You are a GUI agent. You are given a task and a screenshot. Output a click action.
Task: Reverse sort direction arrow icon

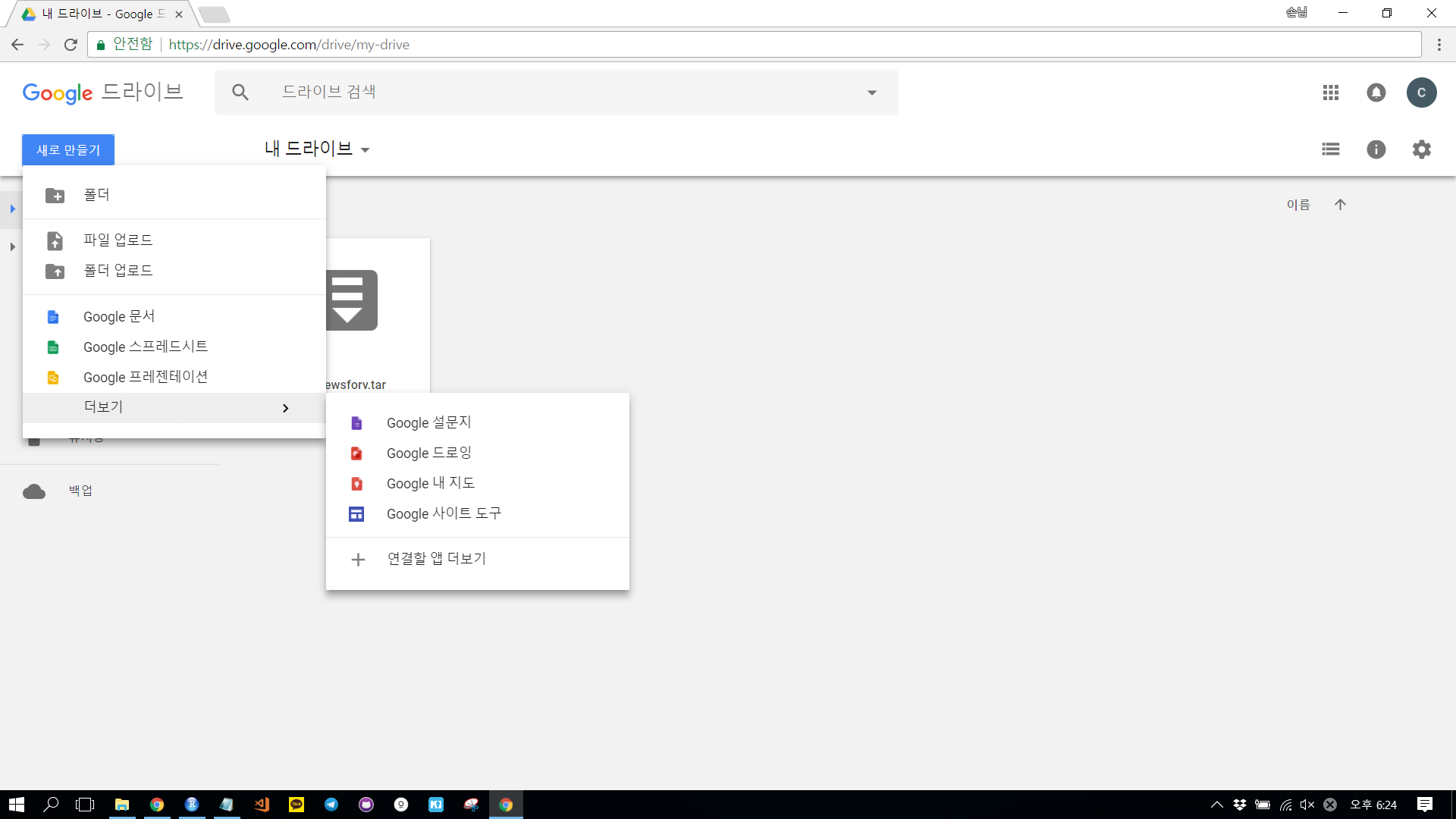[x=1340, y=205]
